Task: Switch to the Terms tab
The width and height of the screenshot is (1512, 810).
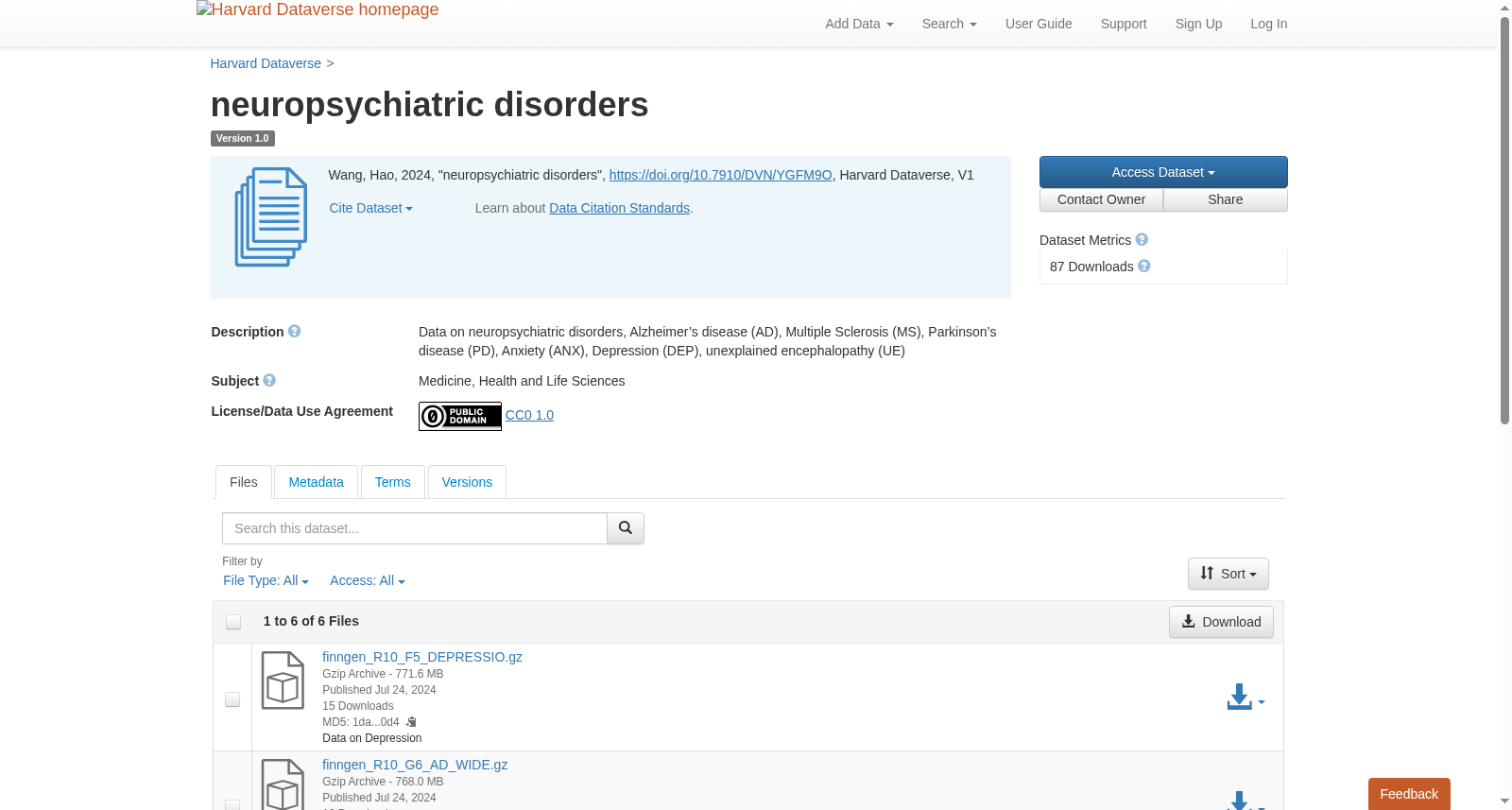Action: (x=392, y=482)
